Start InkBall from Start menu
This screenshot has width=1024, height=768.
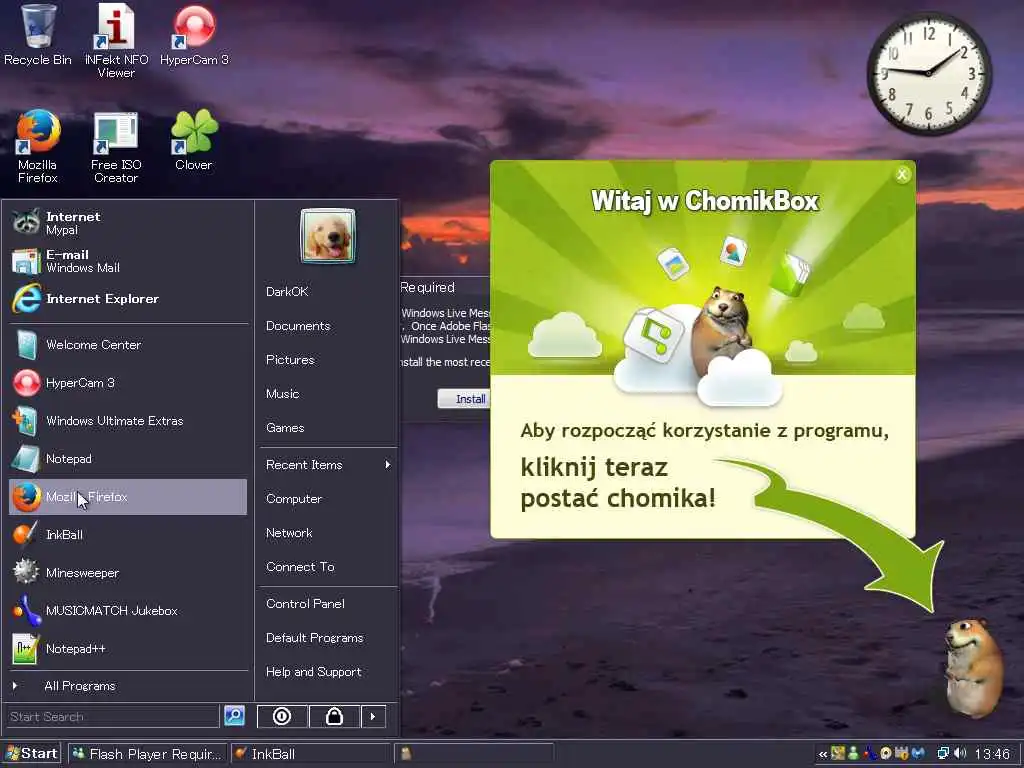point(128,535)
